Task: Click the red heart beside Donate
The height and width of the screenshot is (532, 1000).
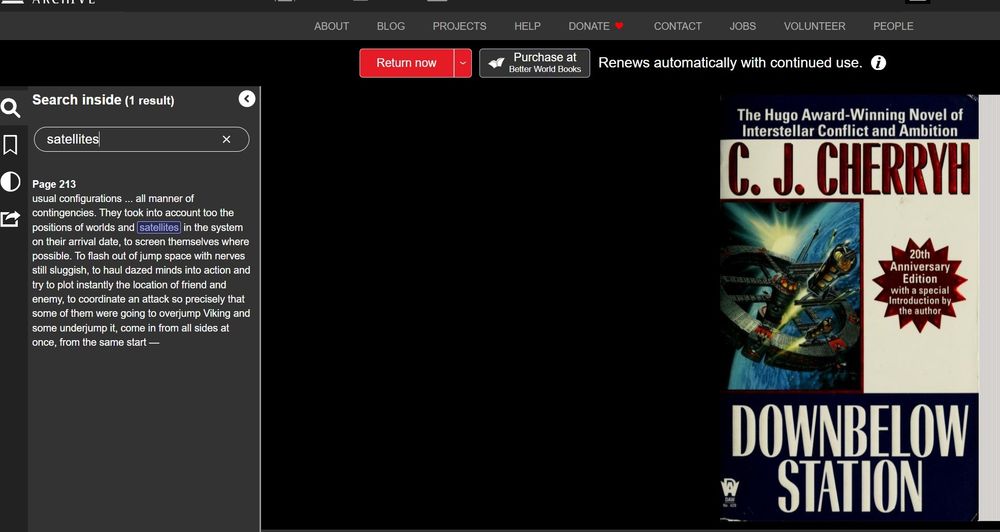Action: 619,26
